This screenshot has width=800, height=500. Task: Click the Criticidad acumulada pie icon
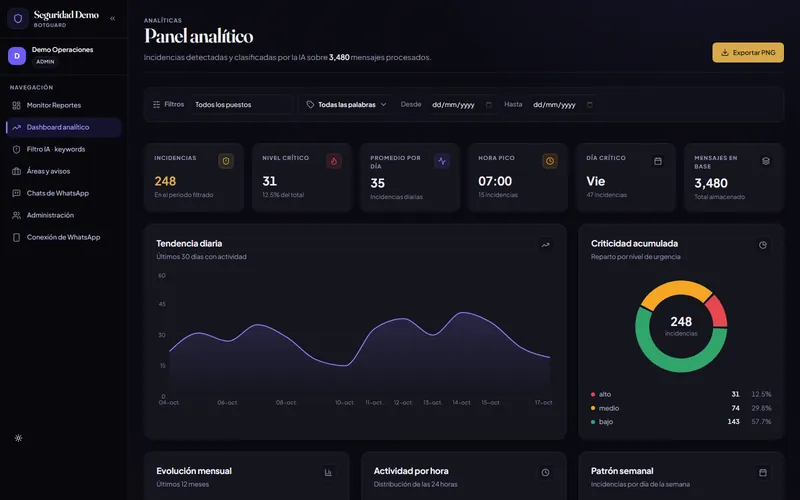click(763, 245)
